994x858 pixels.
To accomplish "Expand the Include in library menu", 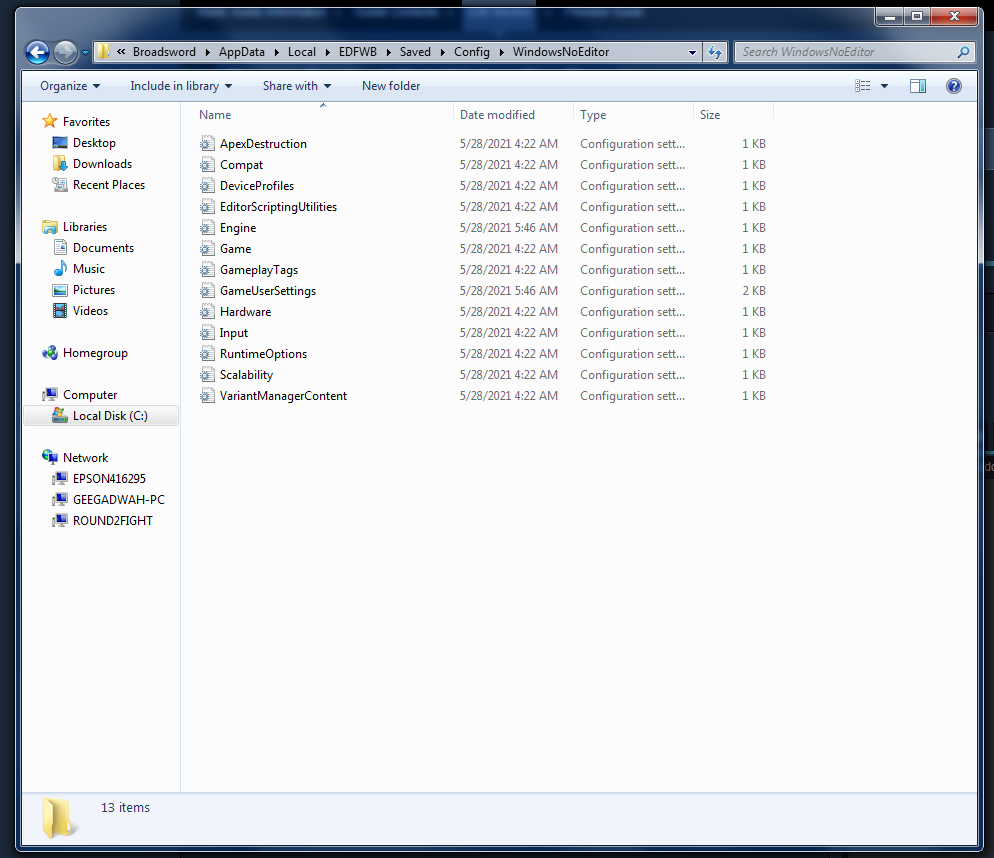I will 181,86.
